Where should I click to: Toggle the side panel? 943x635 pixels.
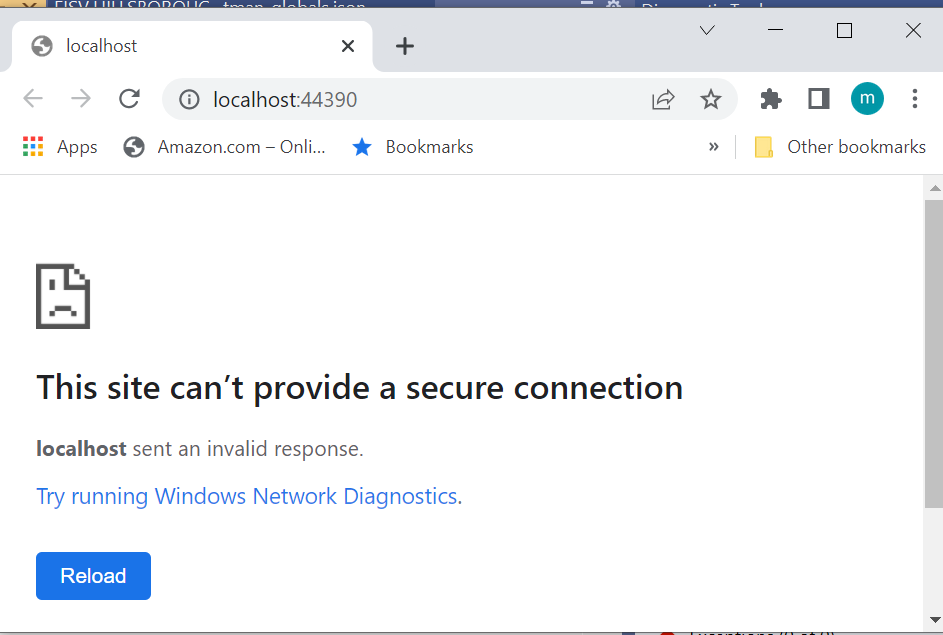click(819, 98)
